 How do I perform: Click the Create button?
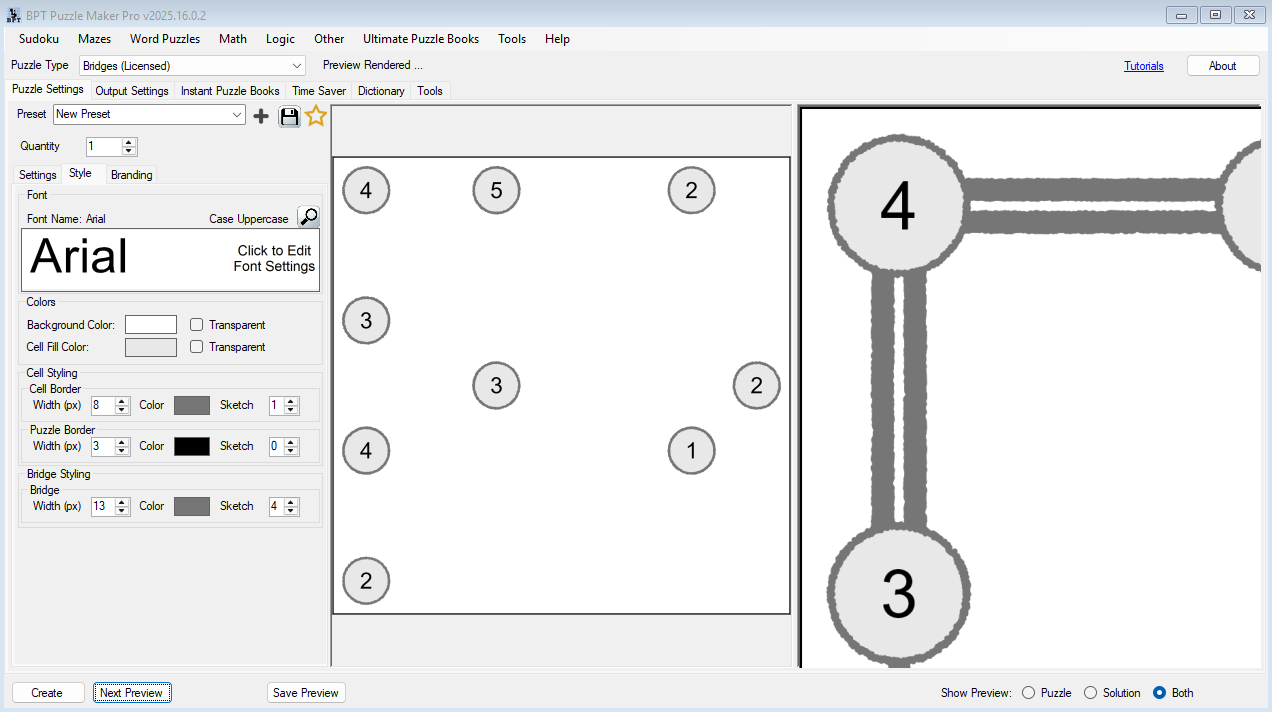(47, 692)
